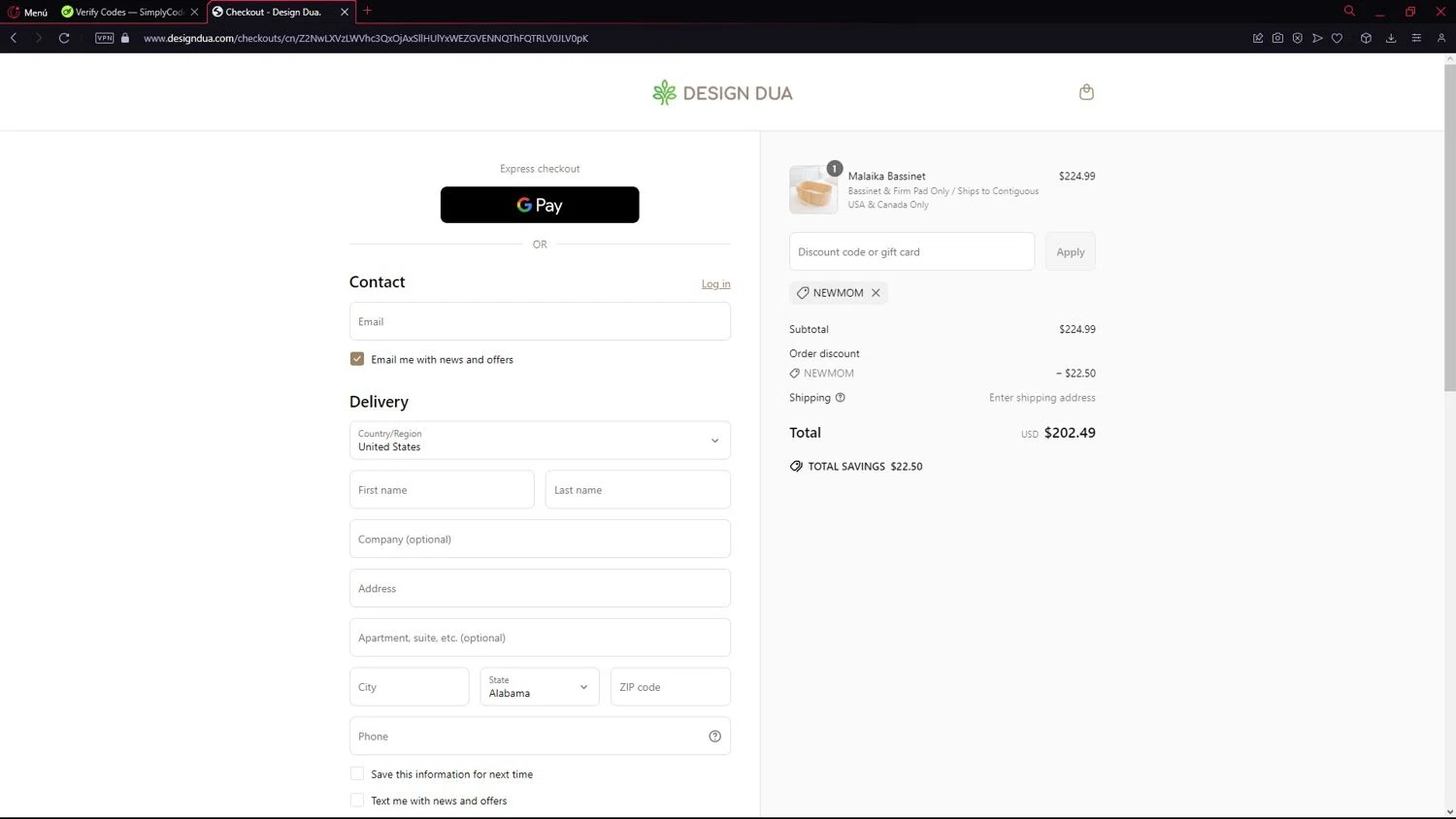The height and width of the screenshot is (819, 1456).
Task: Open the ad blocker shield icon
Action: (1297, 38)
